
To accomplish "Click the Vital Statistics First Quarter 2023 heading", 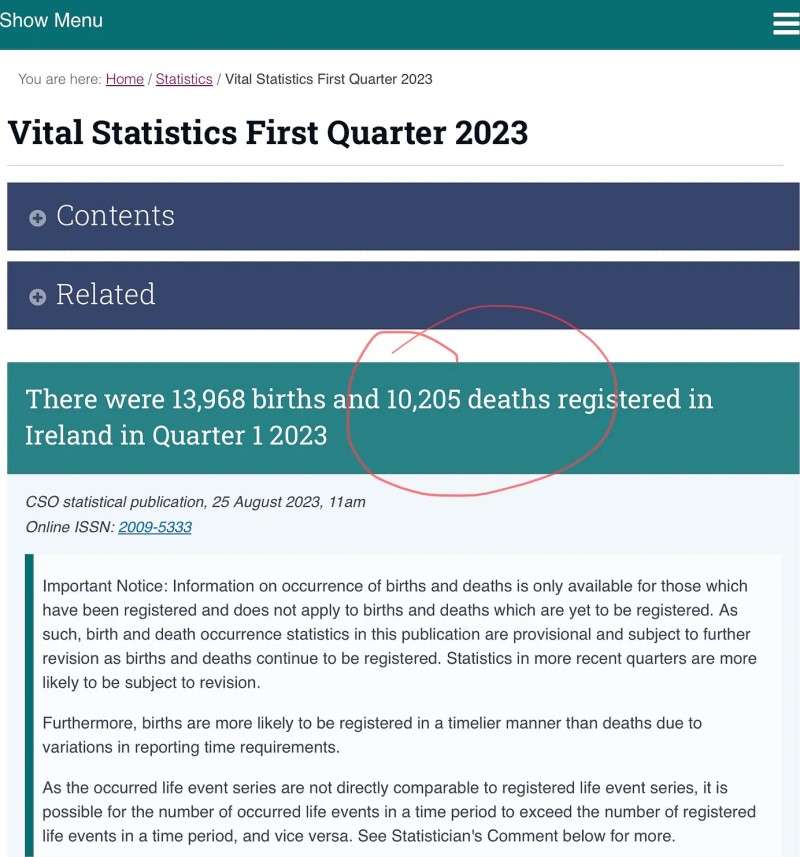I will [x=268, y=132].
